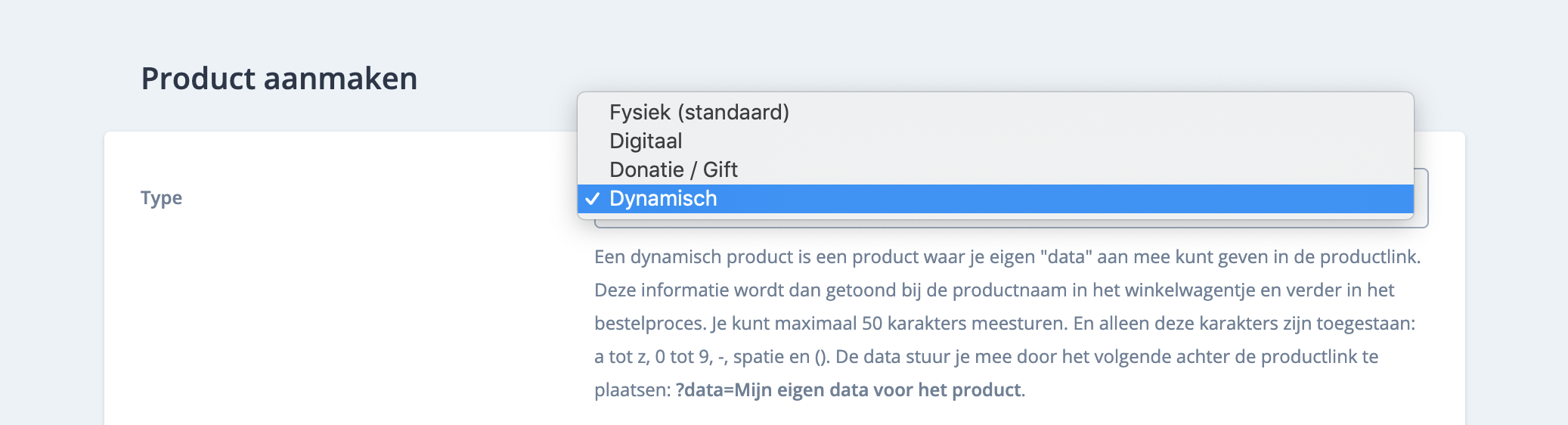Click the Type select box edge behind the list
1568x425 pixels.
[1421, 198]
